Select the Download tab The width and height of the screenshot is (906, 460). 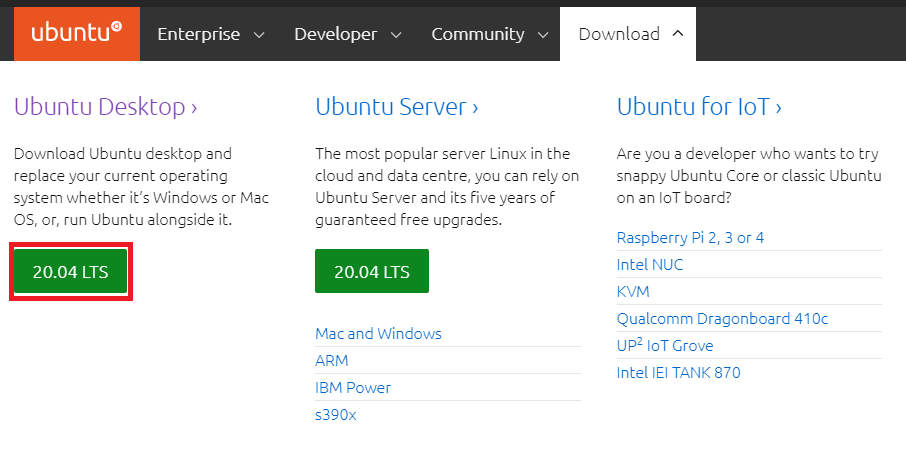click(628, 34)
